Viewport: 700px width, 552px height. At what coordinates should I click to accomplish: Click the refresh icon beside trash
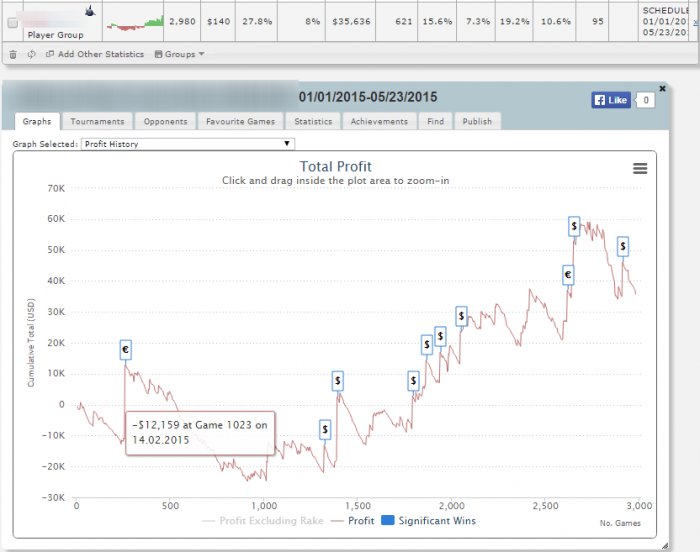[31, 54]
